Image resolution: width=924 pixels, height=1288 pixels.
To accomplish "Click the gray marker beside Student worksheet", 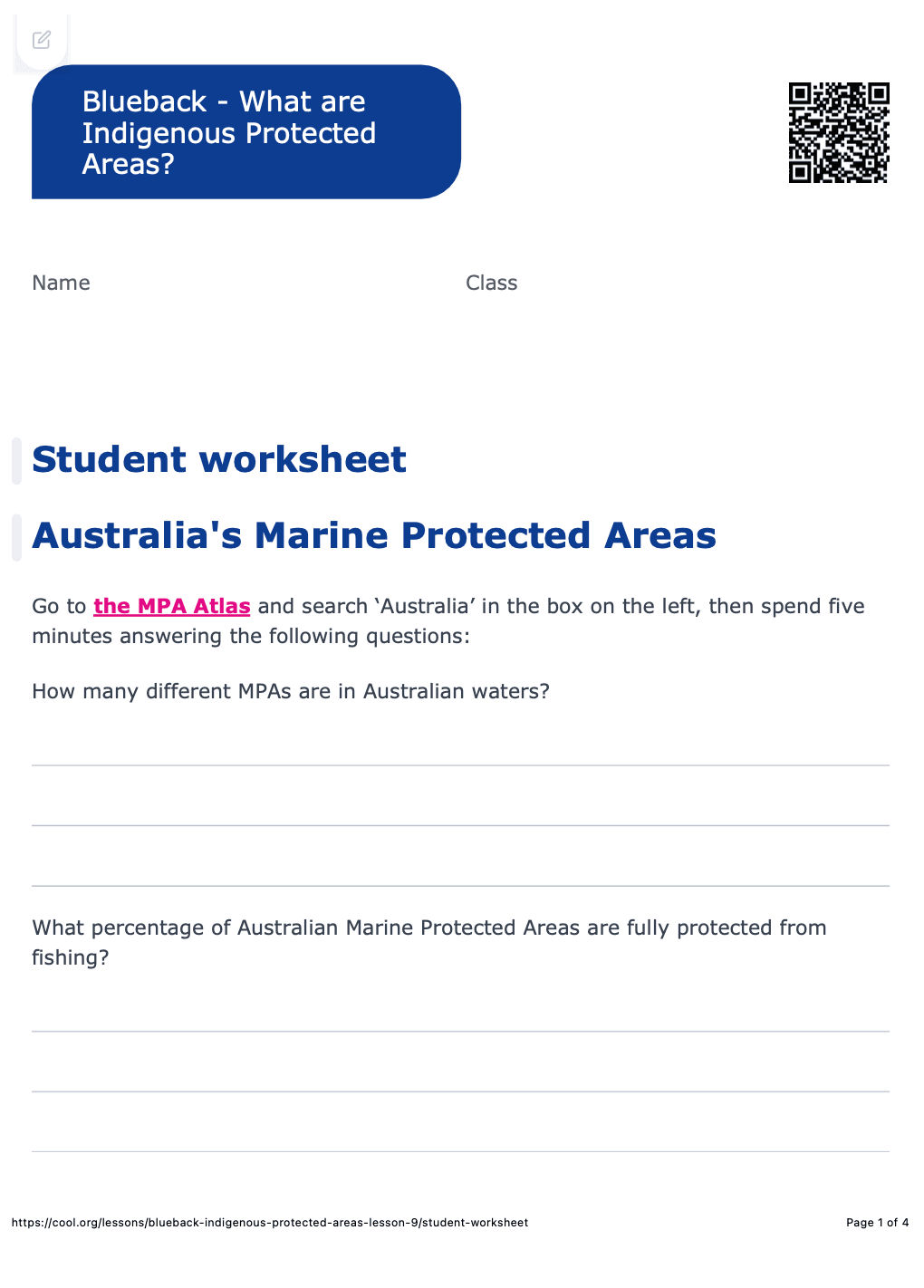I will point(16,460).
